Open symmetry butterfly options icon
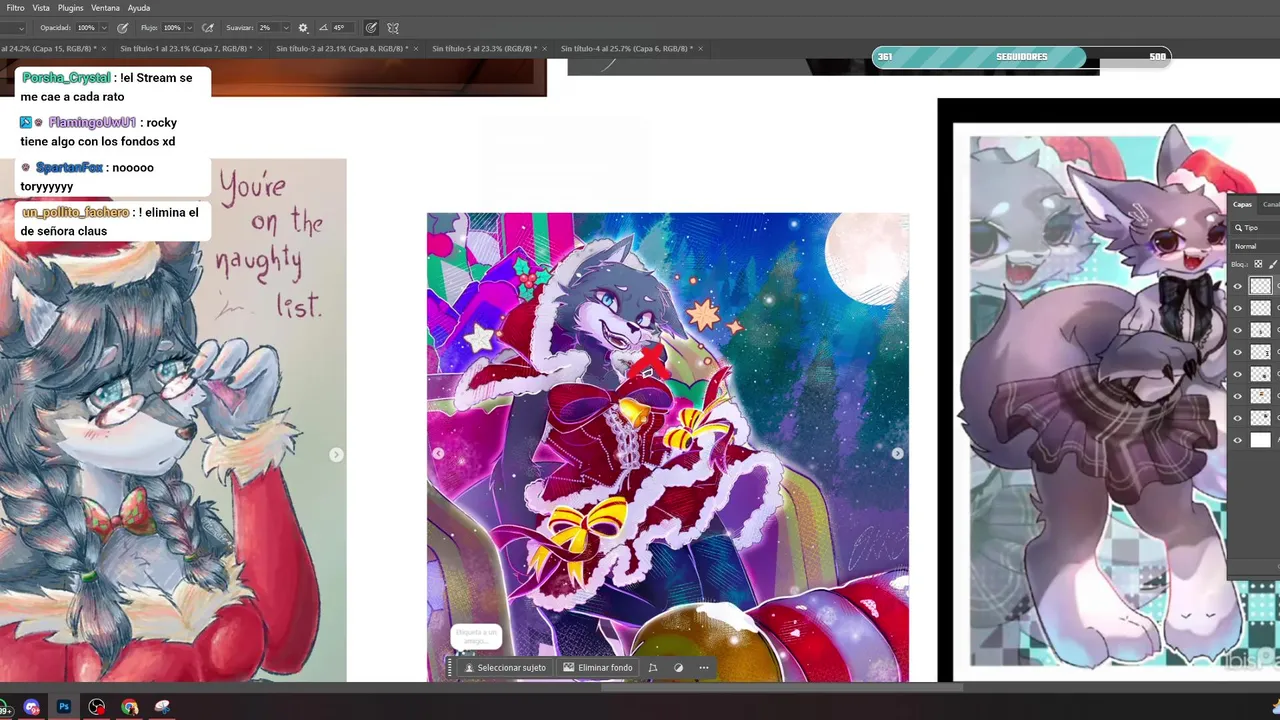 pyautogui.click(x=393, y=28)
